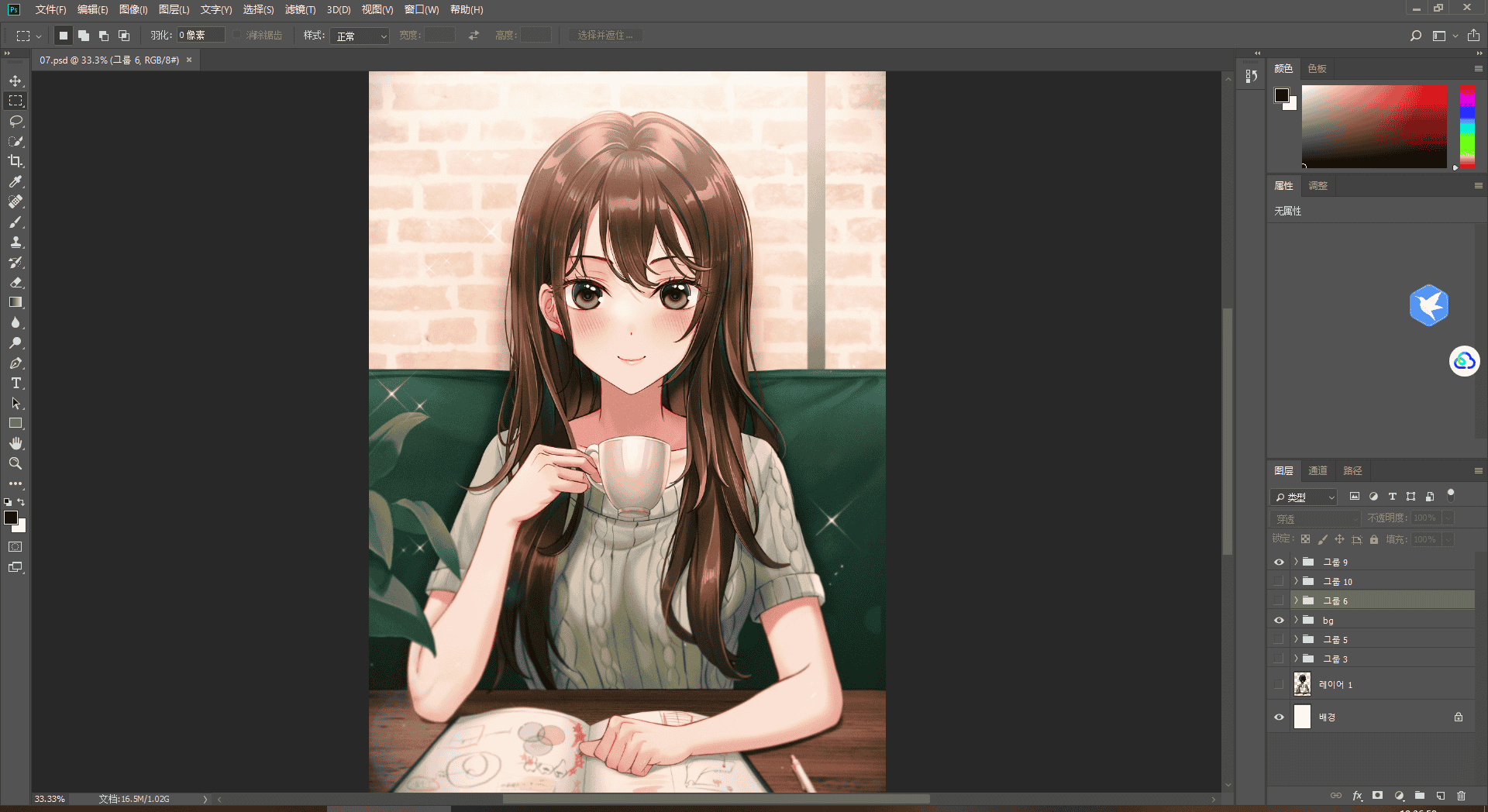Select the Lasso tool
Screen dimensions: 1488x812
tap(15, 121)
